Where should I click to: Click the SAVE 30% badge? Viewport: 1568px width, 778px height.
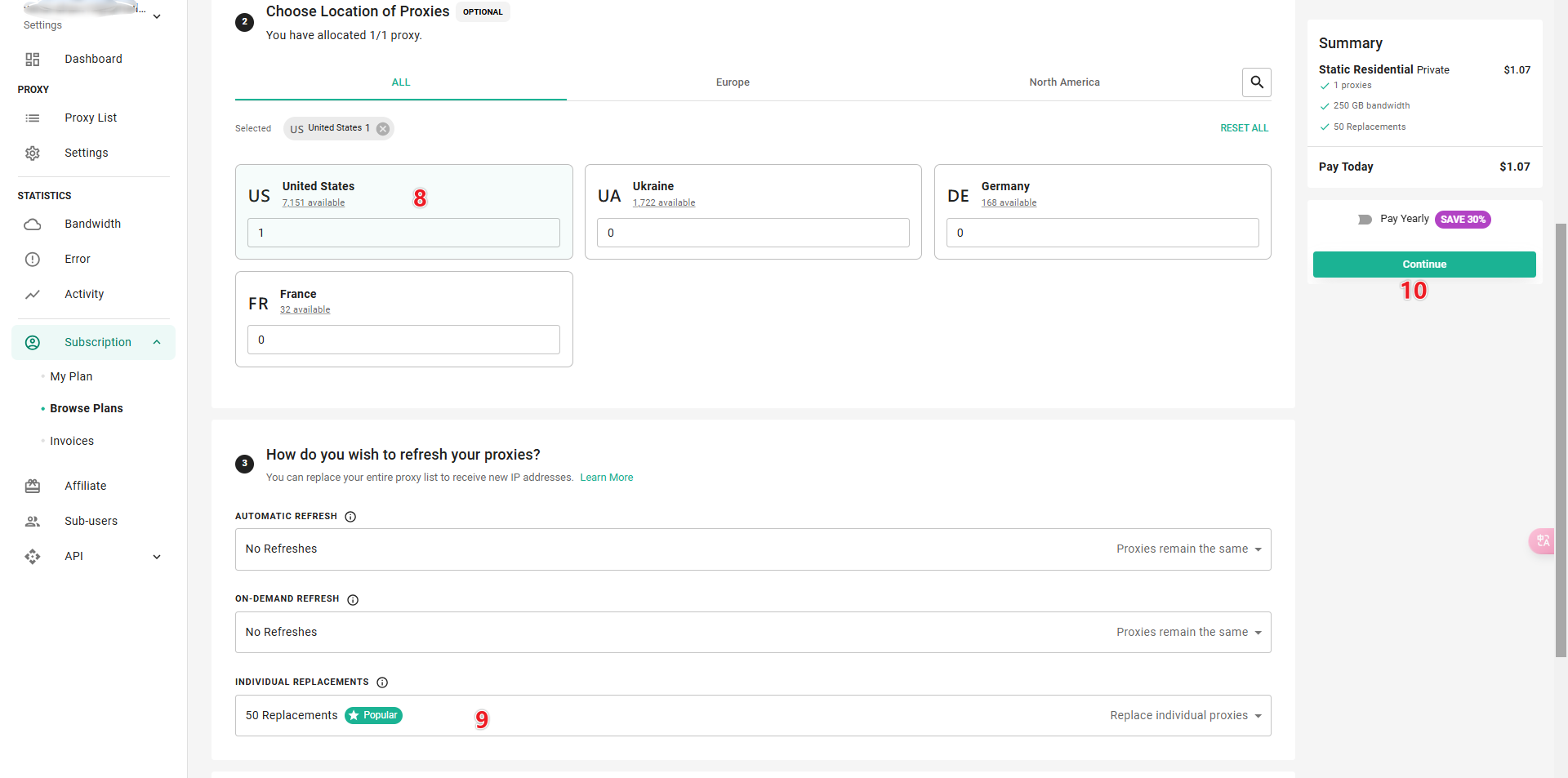[x=1463, y=220]
